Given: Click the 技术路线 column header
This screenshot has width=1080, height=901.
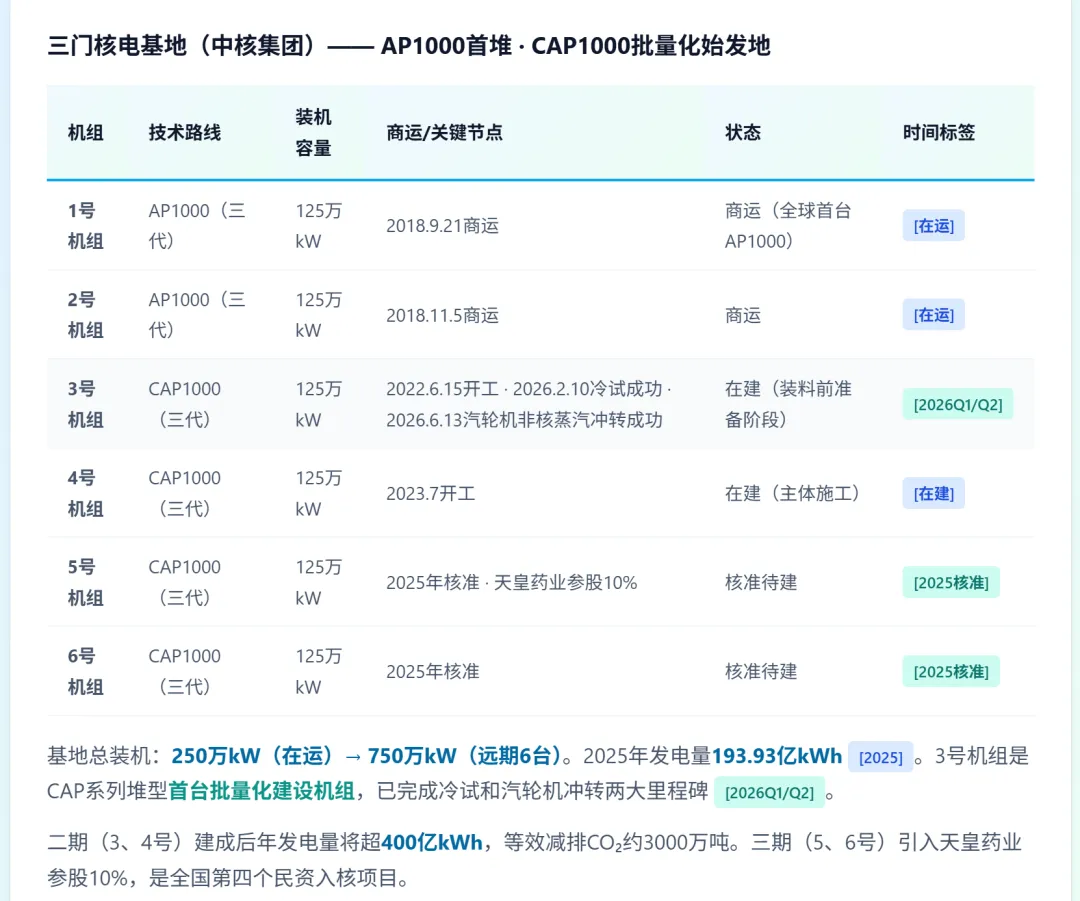Looking at the screenshot, I should 185,132.
